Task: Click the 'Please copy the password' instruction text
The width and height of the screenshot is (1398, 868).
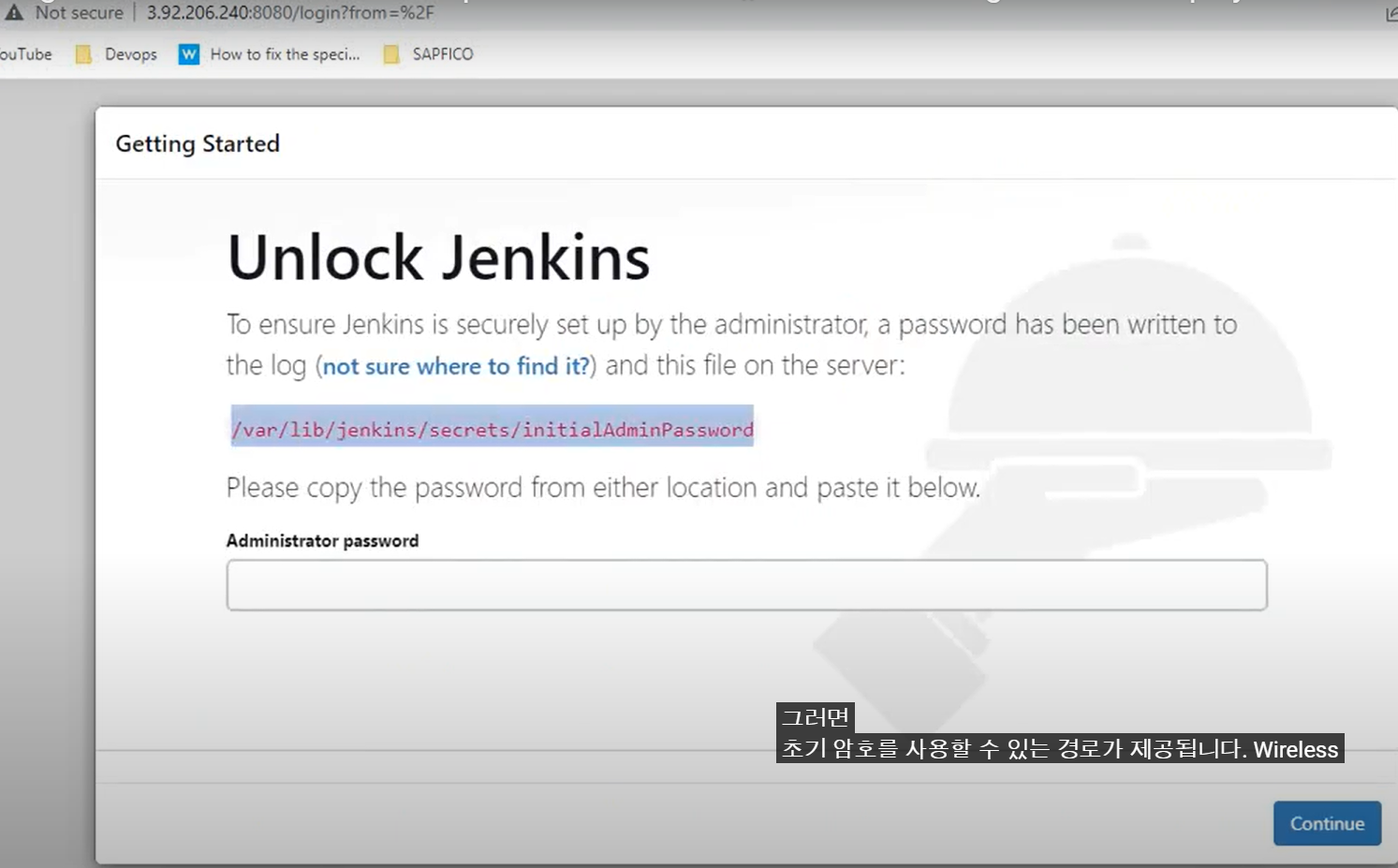Action: coord(603,488)
